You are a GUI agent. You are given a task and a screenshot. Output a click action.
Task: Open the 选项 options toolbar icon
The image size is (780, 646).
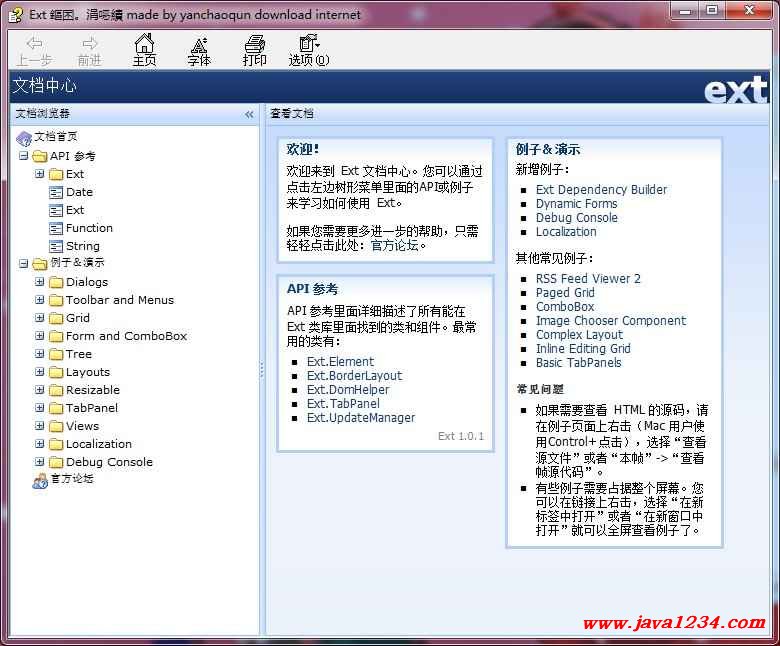pyautogui.click(x=309, y=50)
